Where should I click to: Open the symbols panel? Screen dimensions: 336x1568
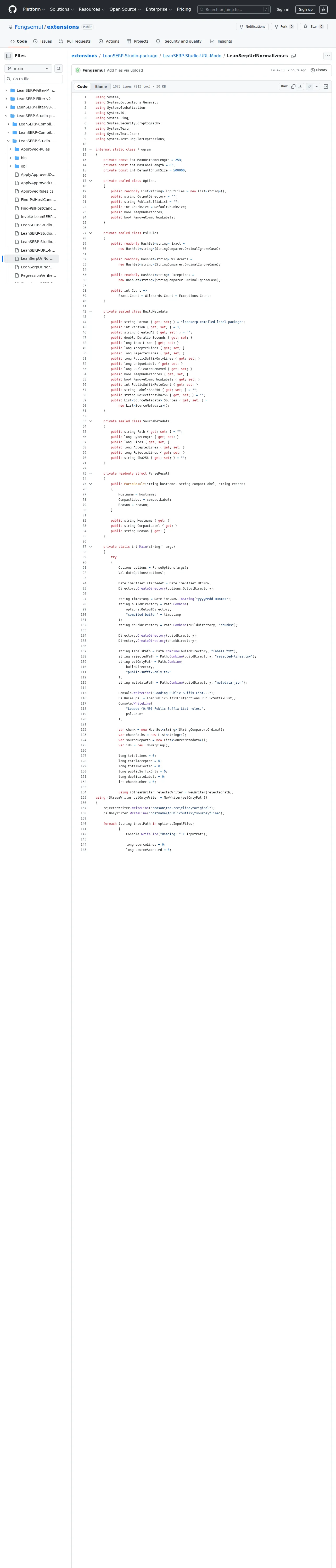pyautogui.click(x=326, y=87)
